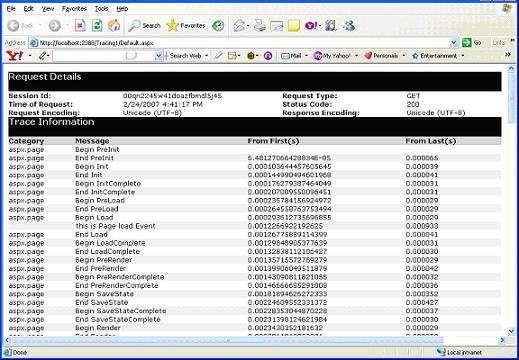Click the Session Id value text
Screen dimensions: 519x360
pos(172,96)
